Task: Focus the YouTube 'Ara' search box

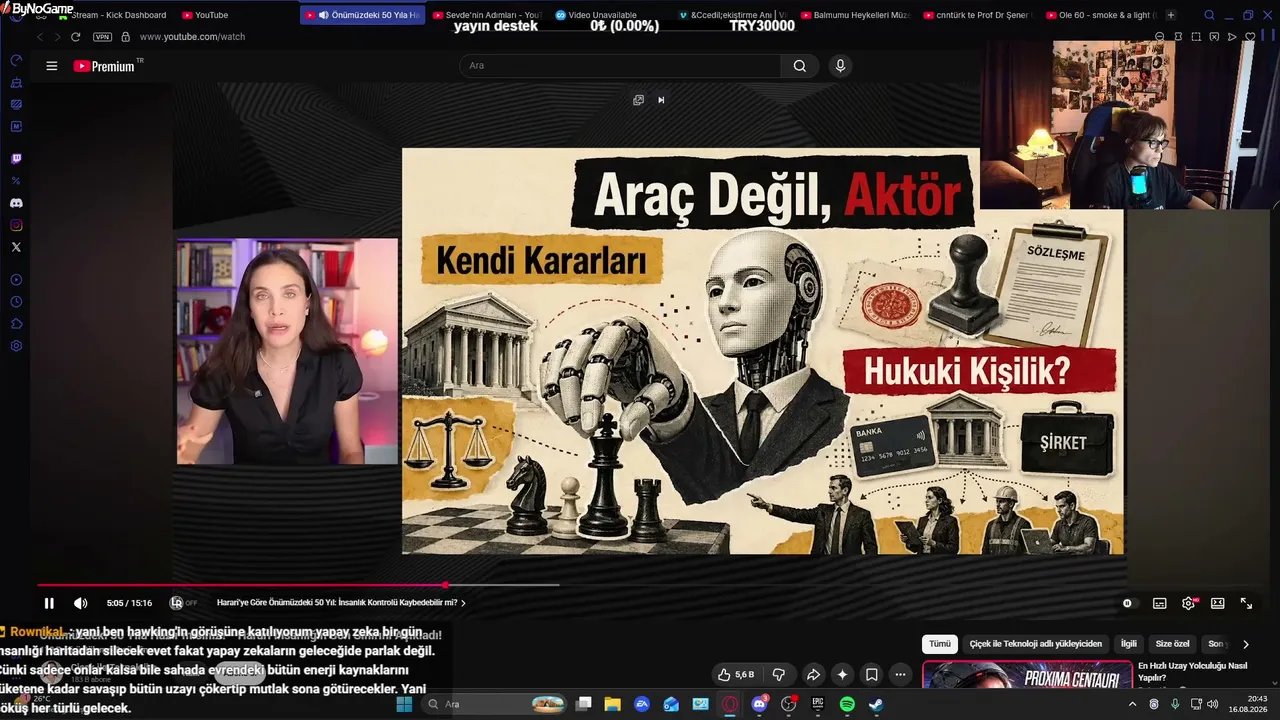Action: 620,66
